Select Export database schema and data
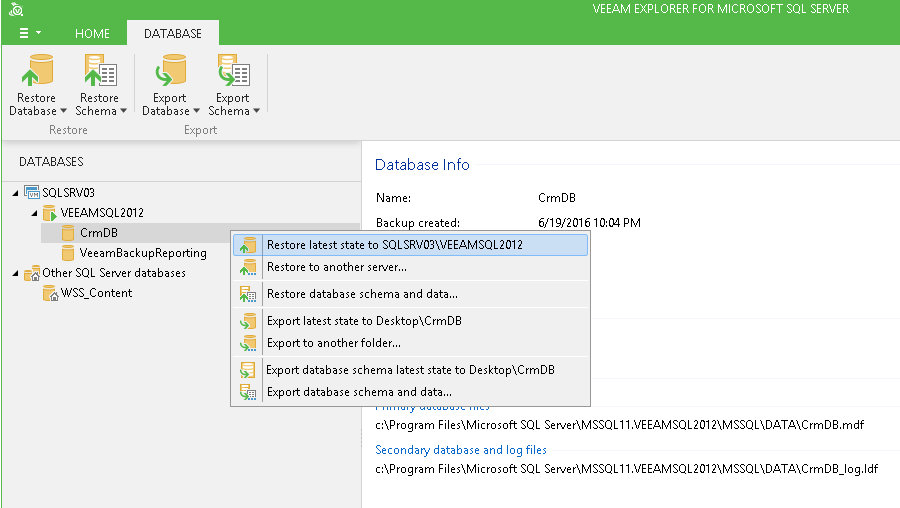 pyautogui.click(x=358, y=392)
